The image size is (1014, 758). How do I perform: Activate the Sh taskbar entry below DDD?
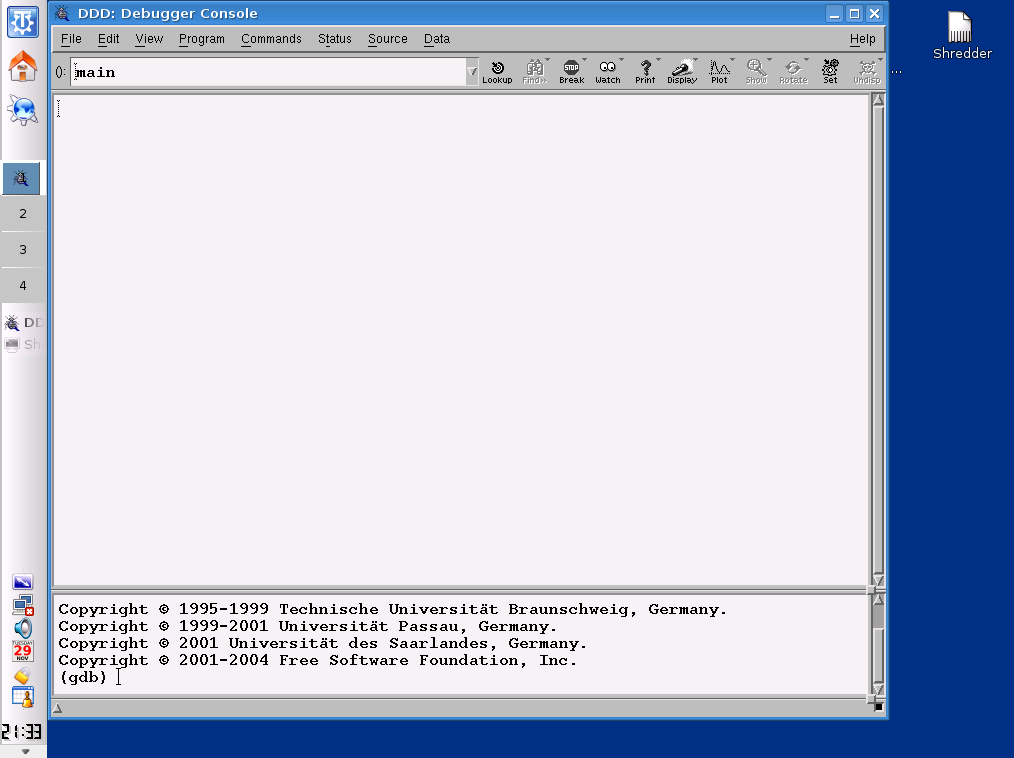click(24, 344)
